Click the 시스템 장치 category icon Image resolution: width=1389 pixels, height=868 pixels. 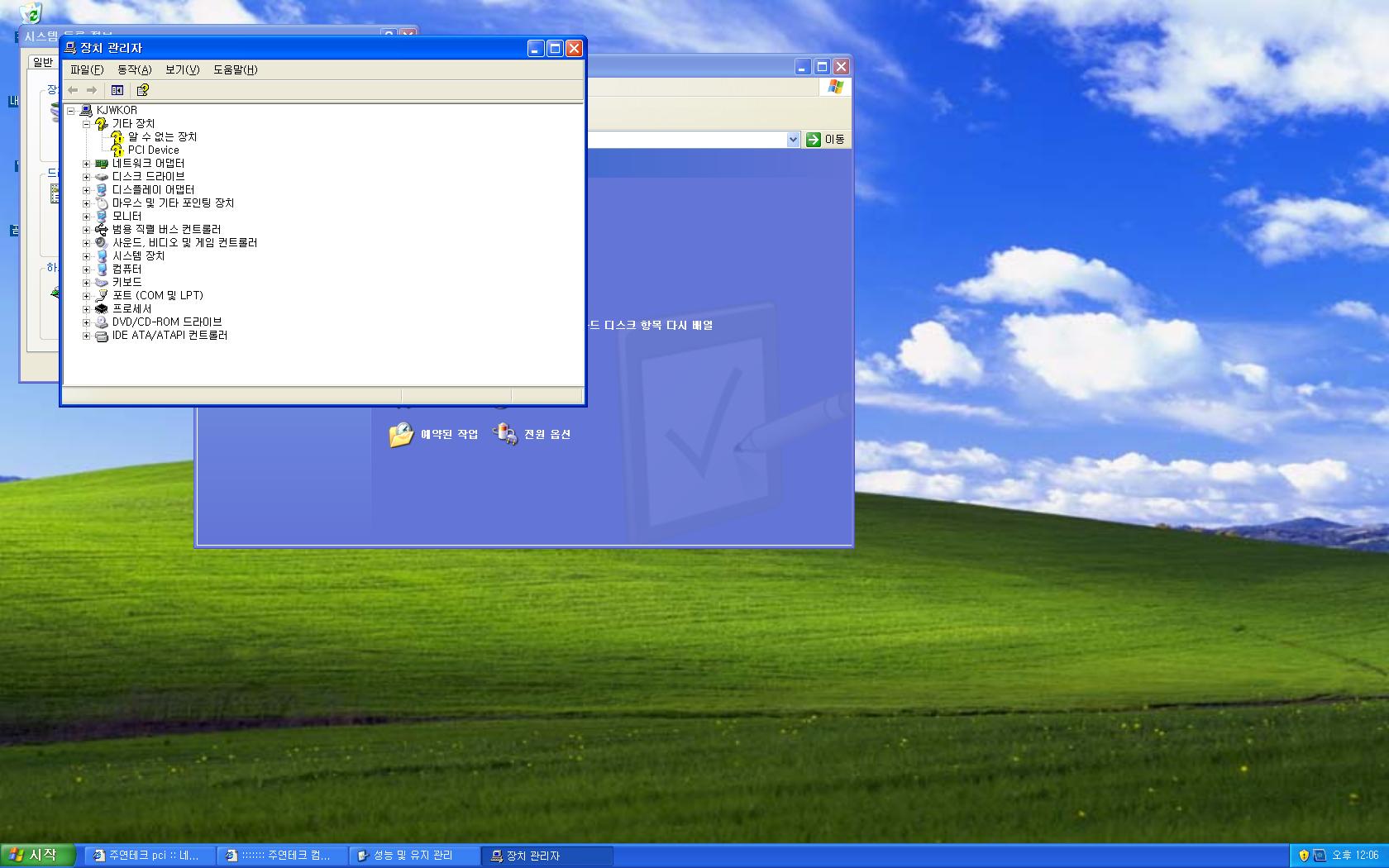102,255
